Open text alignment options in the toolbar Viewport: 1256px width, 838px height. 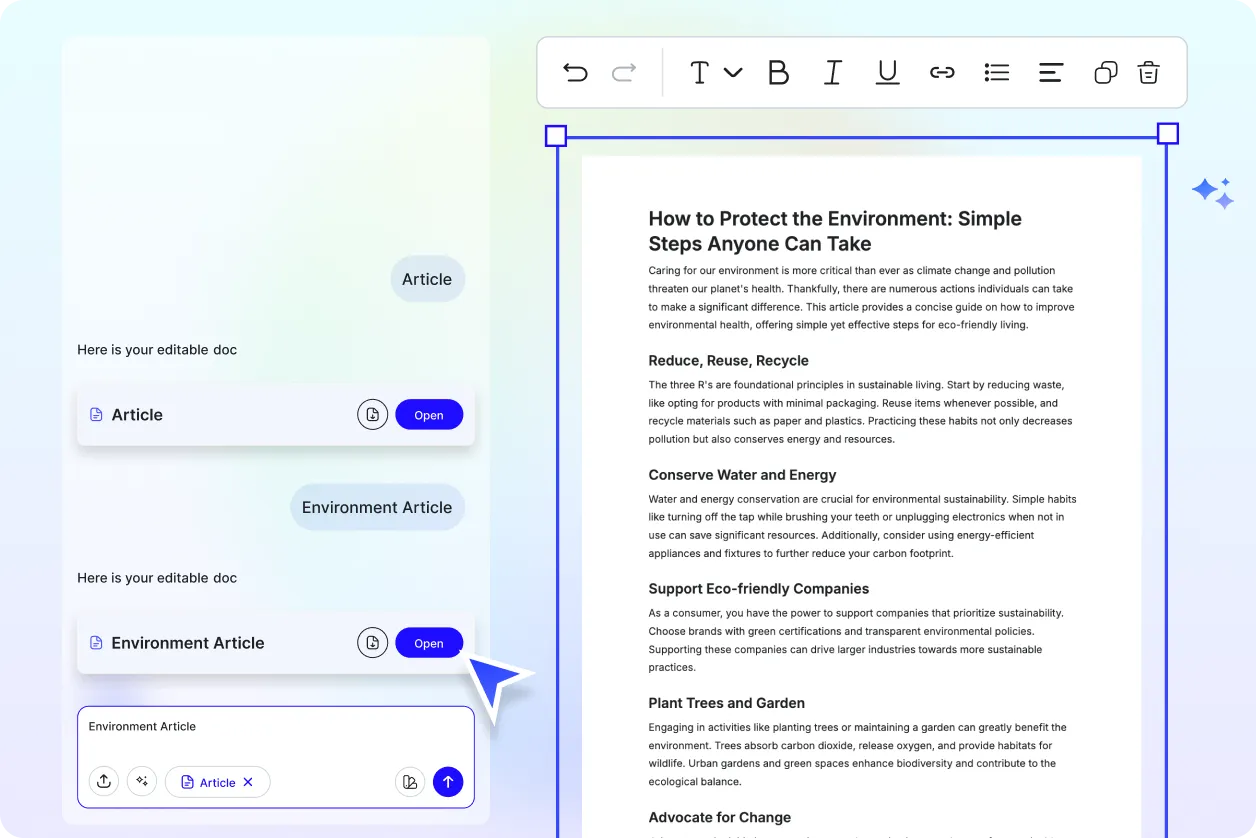pos(1050,71)
